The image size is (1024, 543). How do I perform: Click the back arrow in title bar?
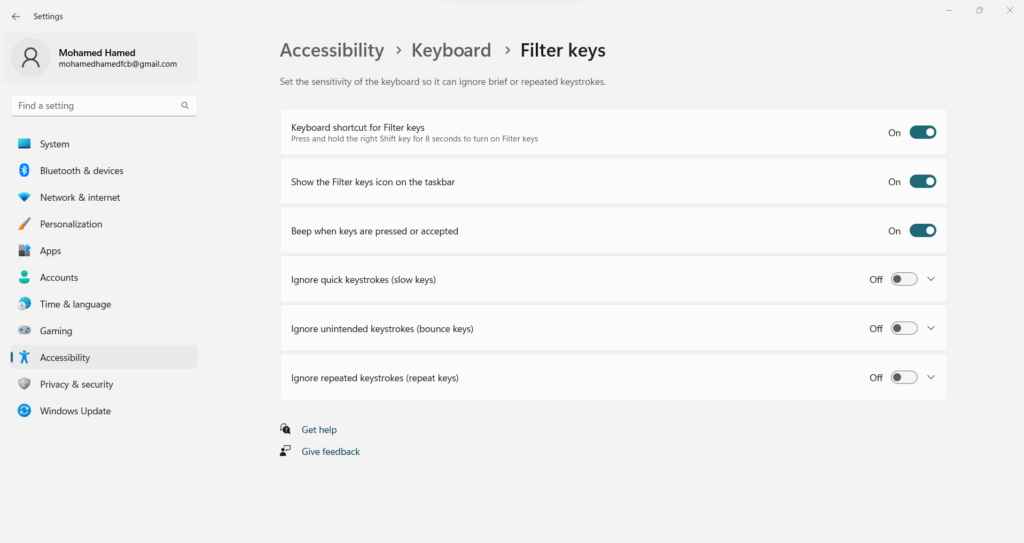click(x=16, y=16)
